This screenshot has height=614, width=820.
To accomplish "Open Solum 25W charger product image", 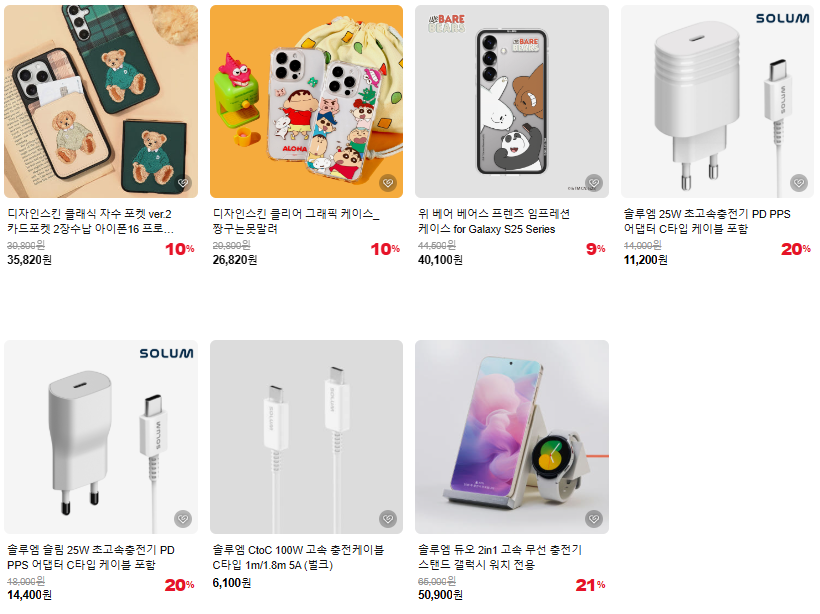I will (x=718, y=101).
